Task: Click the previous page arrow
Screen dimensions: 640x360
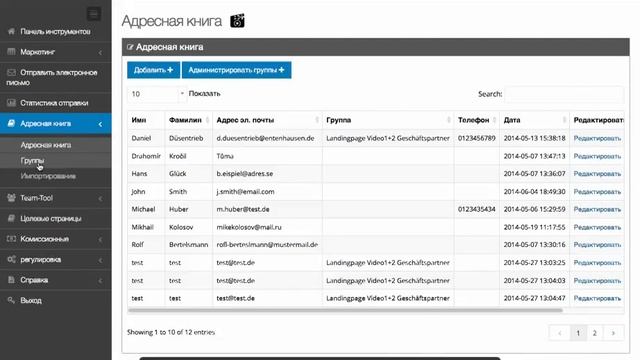Action: coord(560,333)
